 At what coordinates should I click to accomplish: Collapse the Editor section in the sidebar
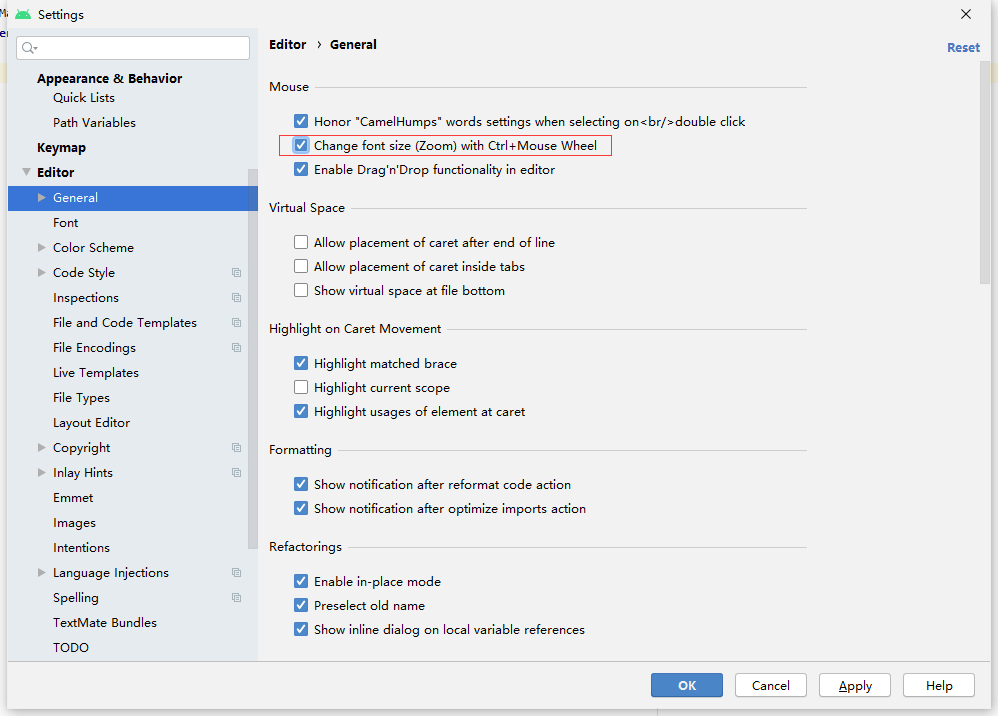click(x=25, y=172)
